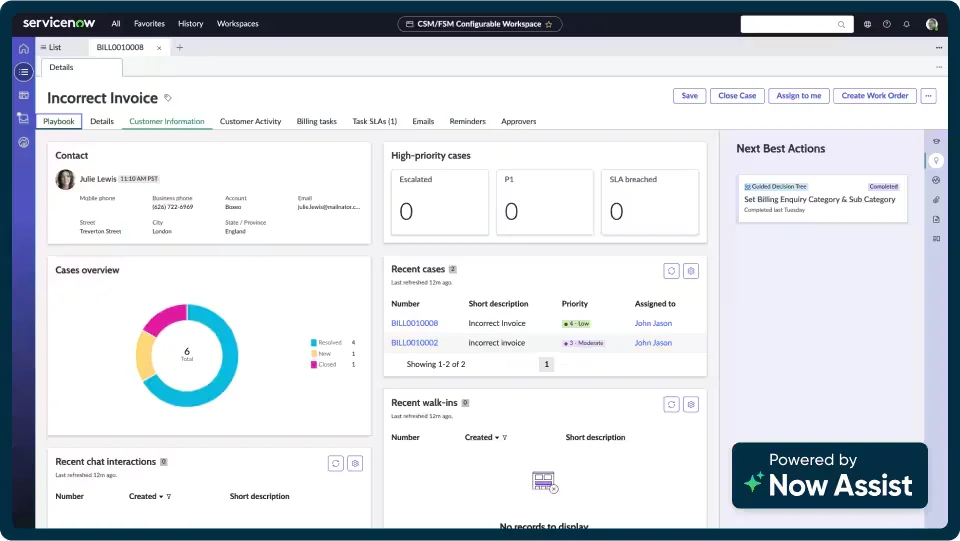The image size is (960, 541).
Task: Expand the Workspaces menu in top bar
Action: (x=237, y=24)
